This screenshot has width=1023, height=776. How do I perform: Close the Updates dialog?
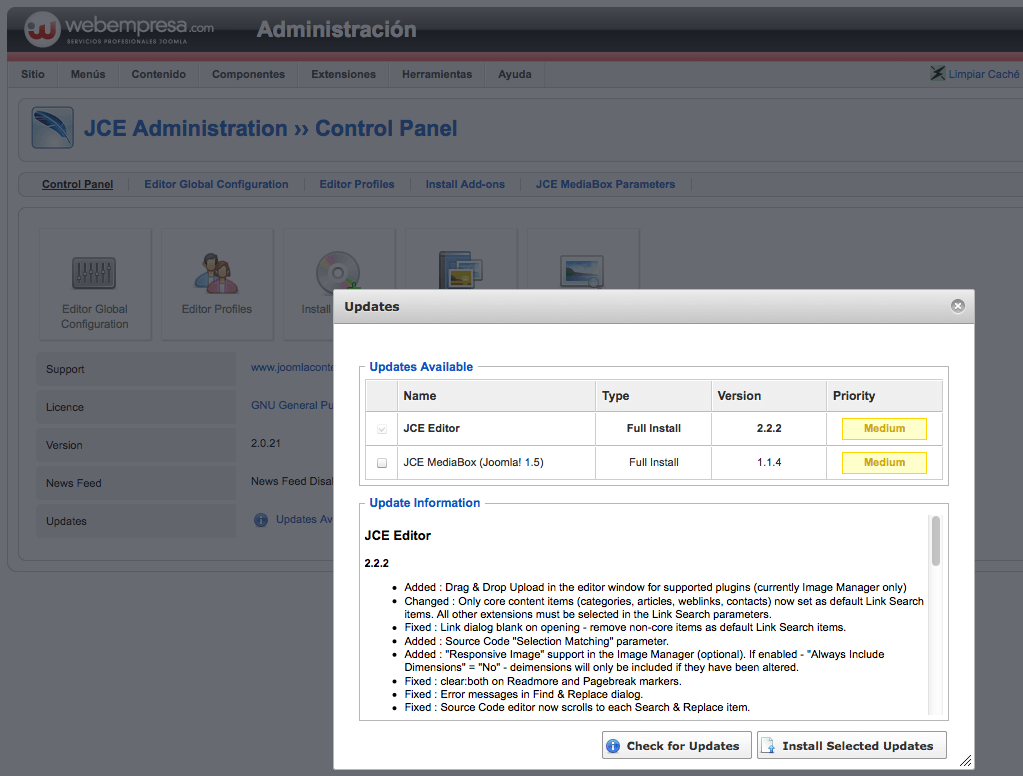pos(958,306)
